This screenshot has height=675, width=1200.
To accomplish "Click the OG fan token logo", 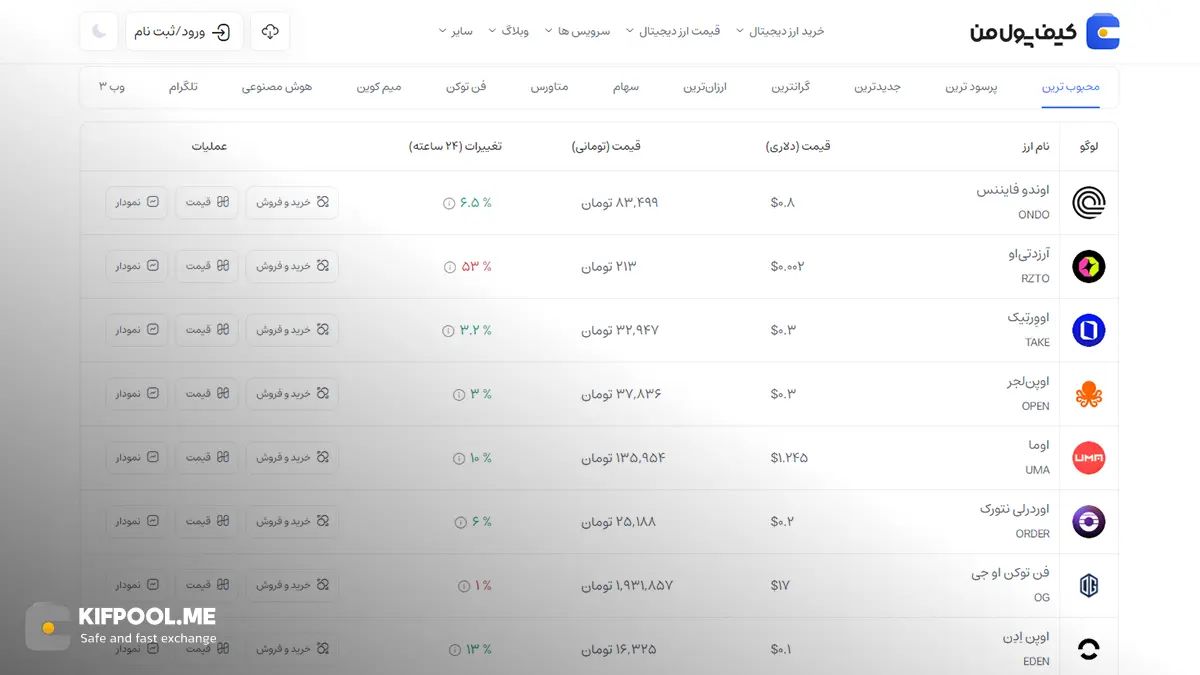I will pyautogui.click(x=1088, y=585).
